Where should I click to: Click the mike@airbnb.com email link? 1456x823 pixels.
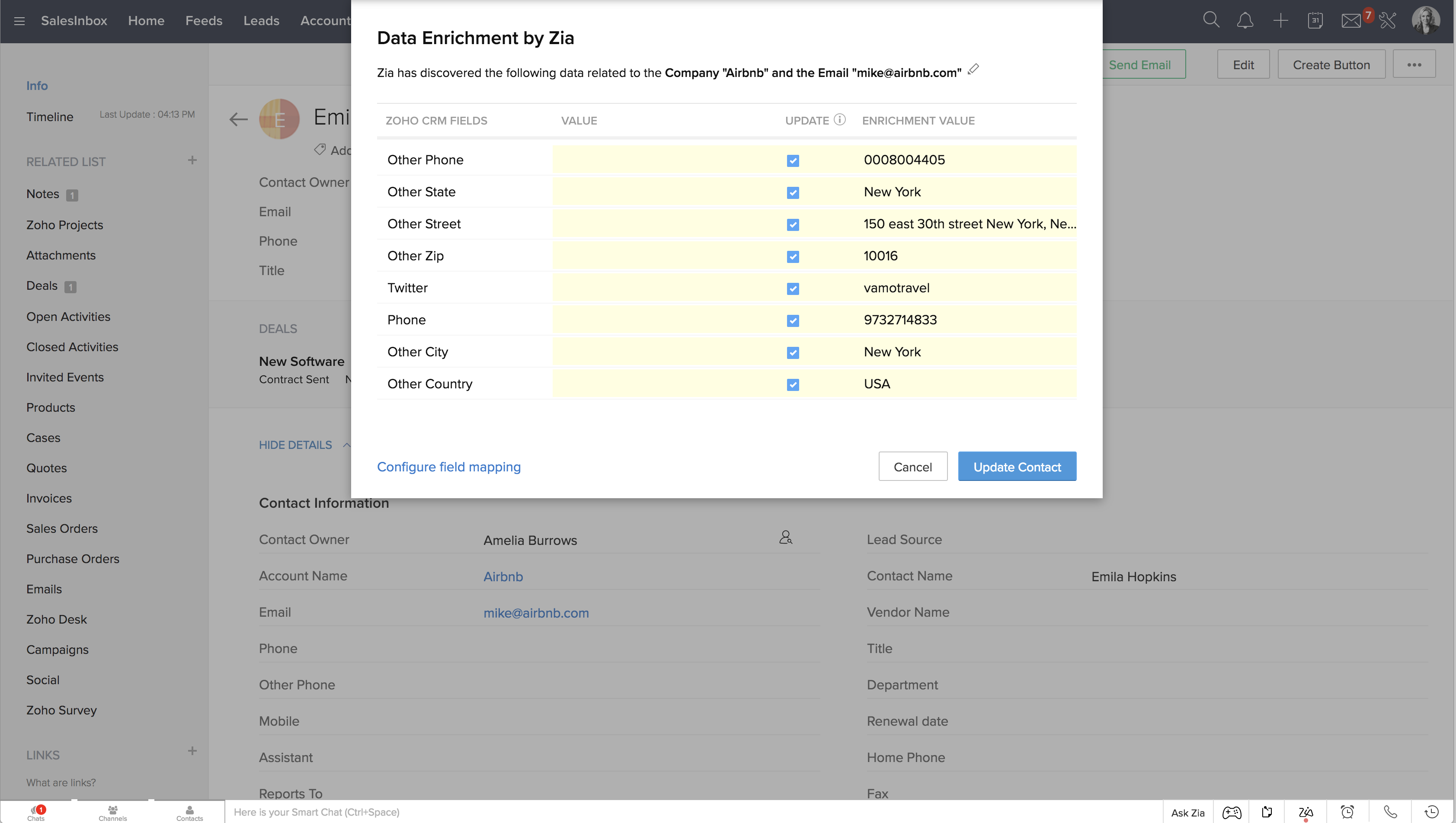point(536,613)
